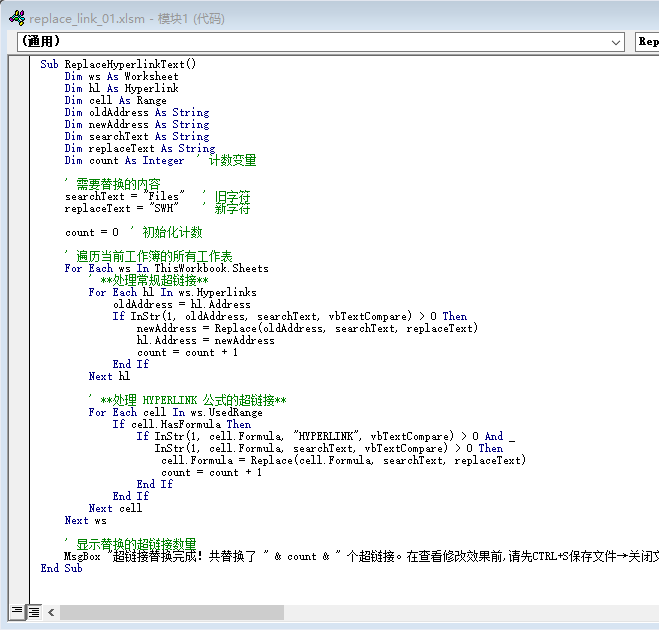Open the procedure combo box showing Rep

[x=647, y=42]
